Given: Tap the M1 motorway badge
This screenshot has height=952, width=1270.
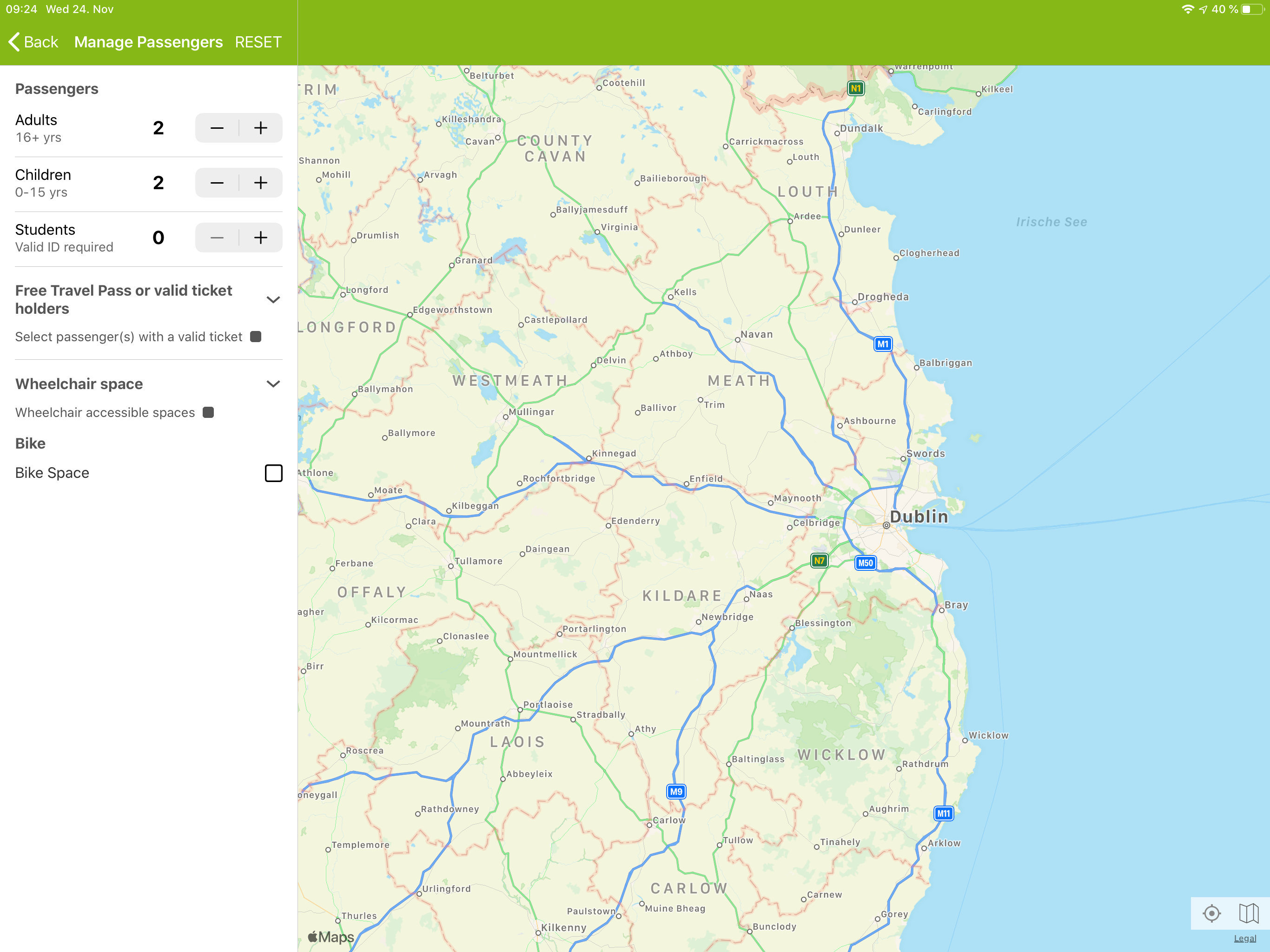Looking at the screenshot, I should [882, 344].
